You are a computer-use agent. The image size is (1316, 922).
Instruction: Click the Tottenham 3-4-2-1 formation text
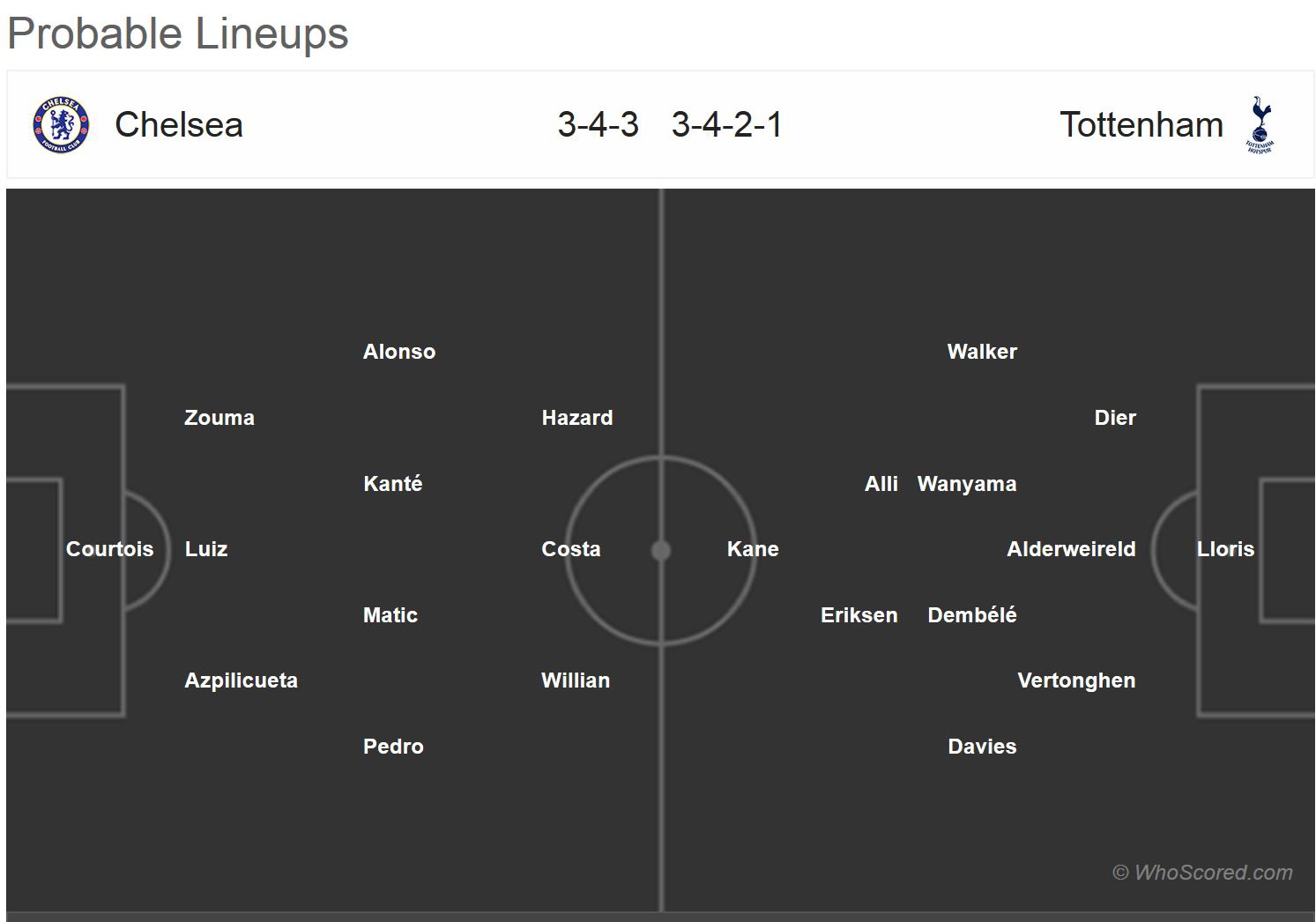click(727, 124)
